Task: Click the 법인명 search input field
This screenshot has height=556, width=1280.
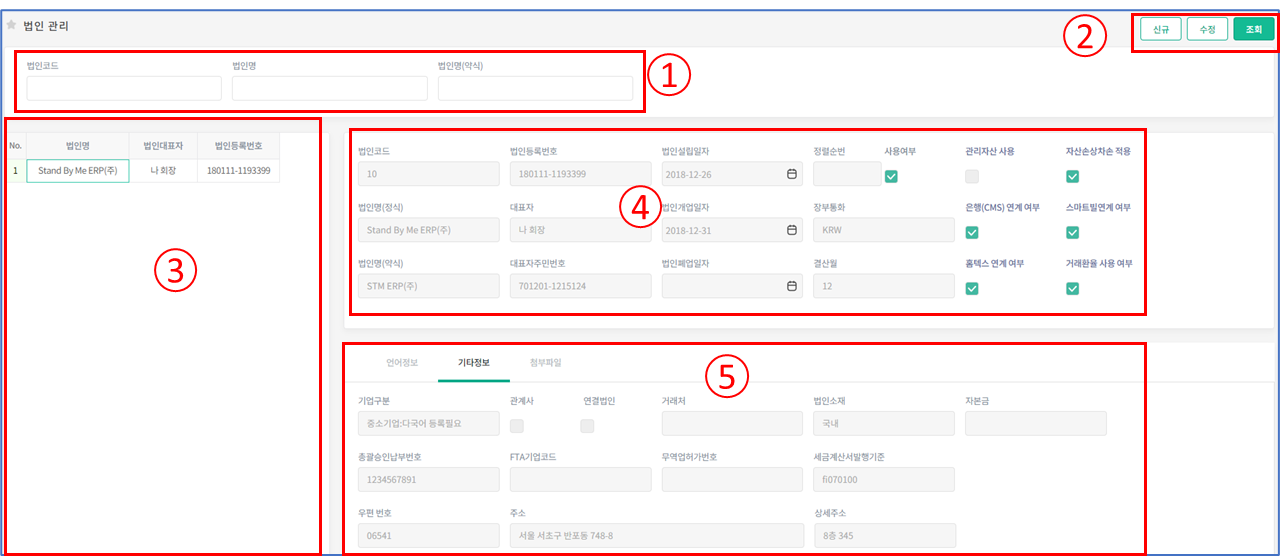Action: point(329,89)
